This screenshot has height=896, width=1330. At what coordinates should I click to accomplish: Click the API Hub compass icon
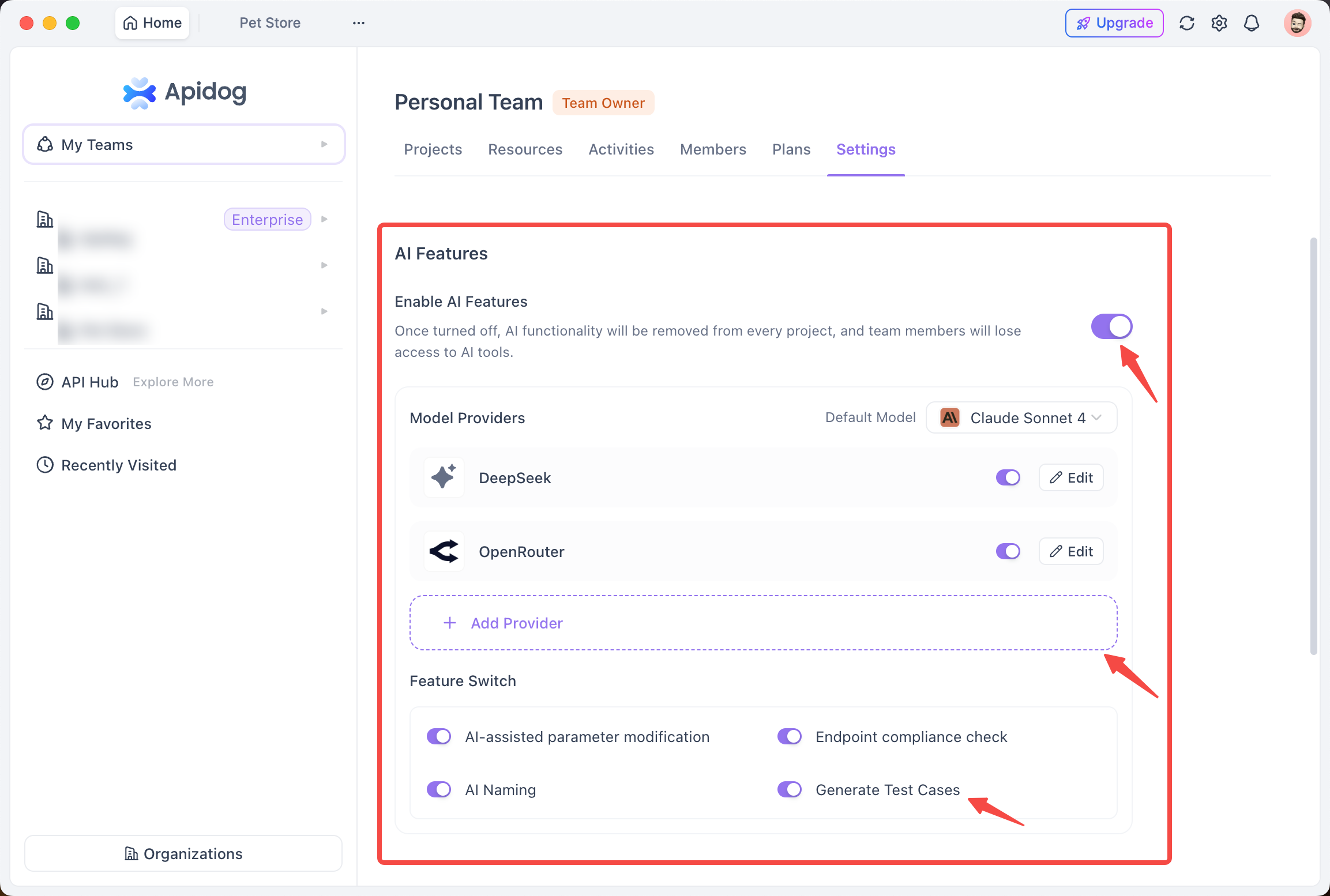[45, 382]
